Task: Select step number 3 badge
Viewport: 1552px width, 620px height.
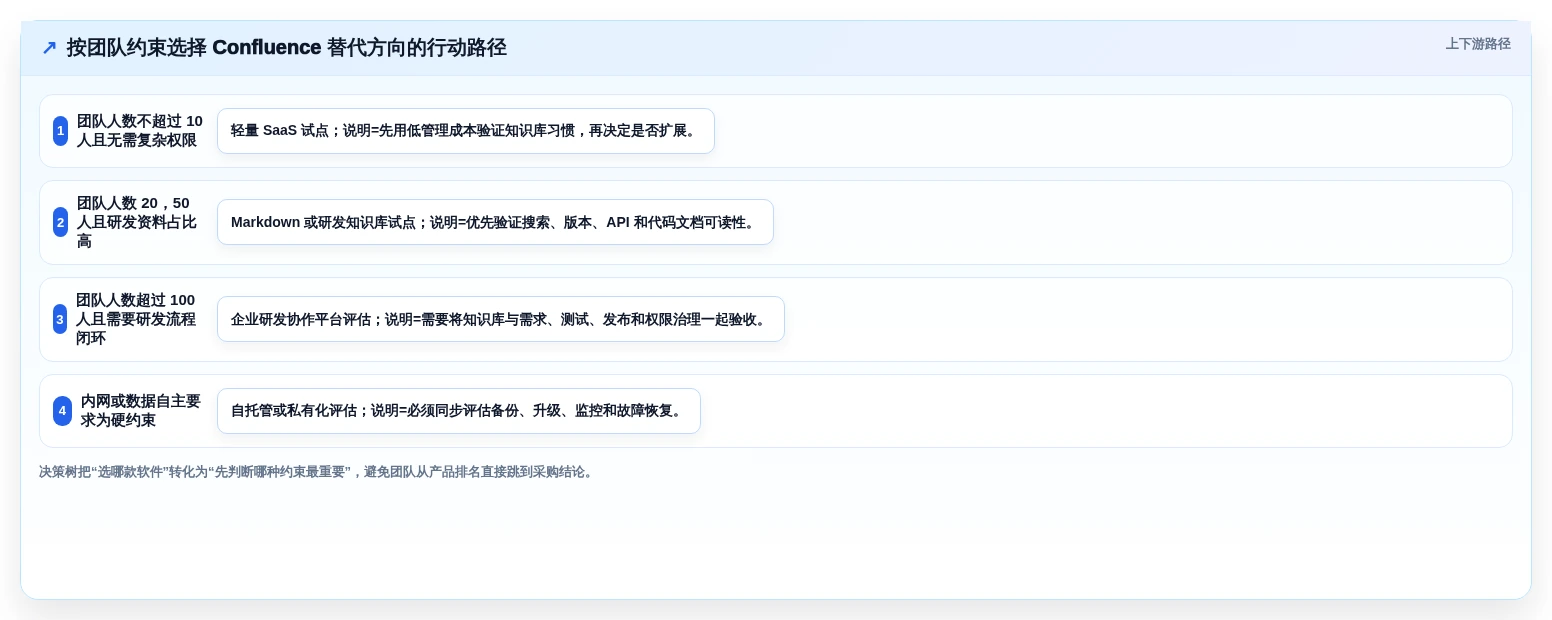Action: point(60,319)
